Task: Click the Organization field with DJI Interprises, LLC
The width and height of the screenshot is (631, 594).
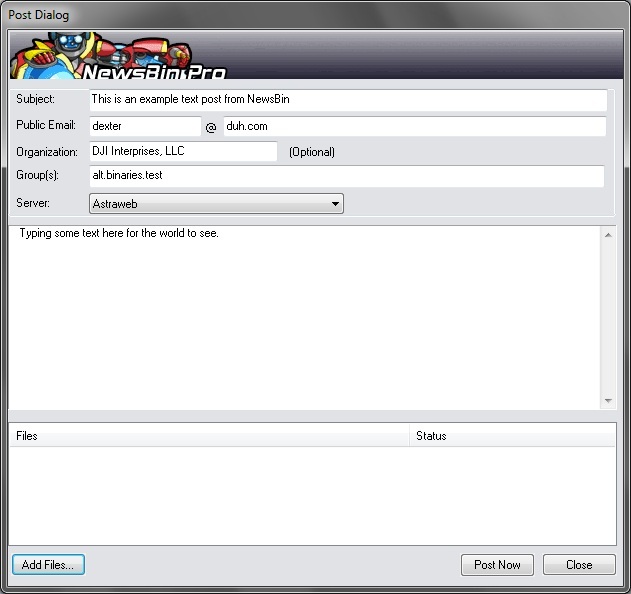Action: [x=183, y=151]
